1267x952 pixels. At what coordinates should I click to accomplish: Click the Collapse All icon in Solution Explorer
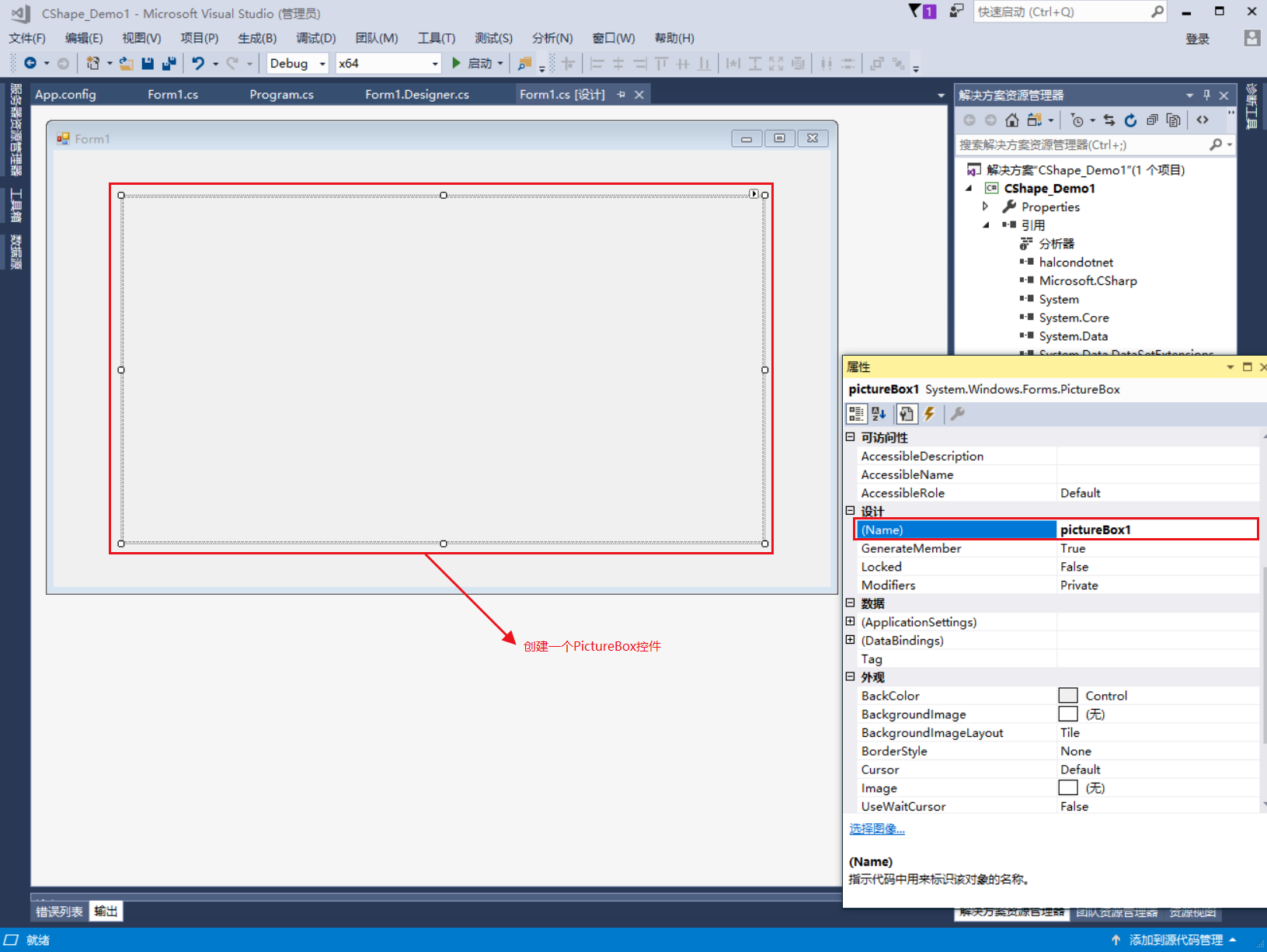1152,120
